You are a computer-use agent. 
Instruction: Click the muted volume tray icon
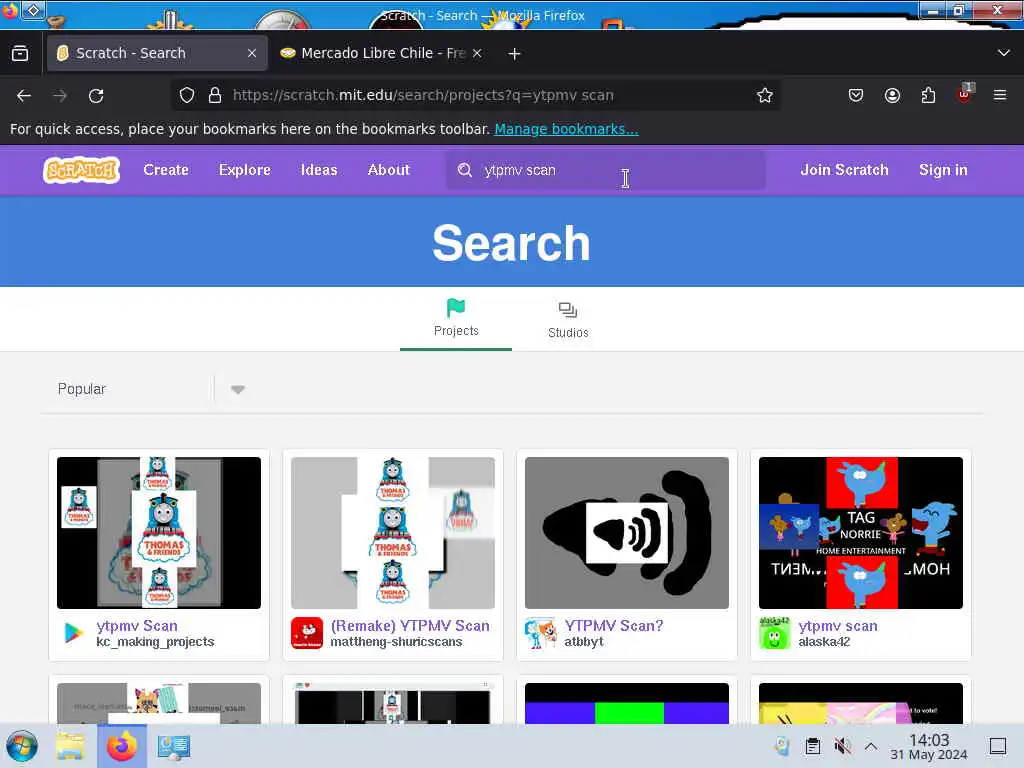click(x=842, y=746)
